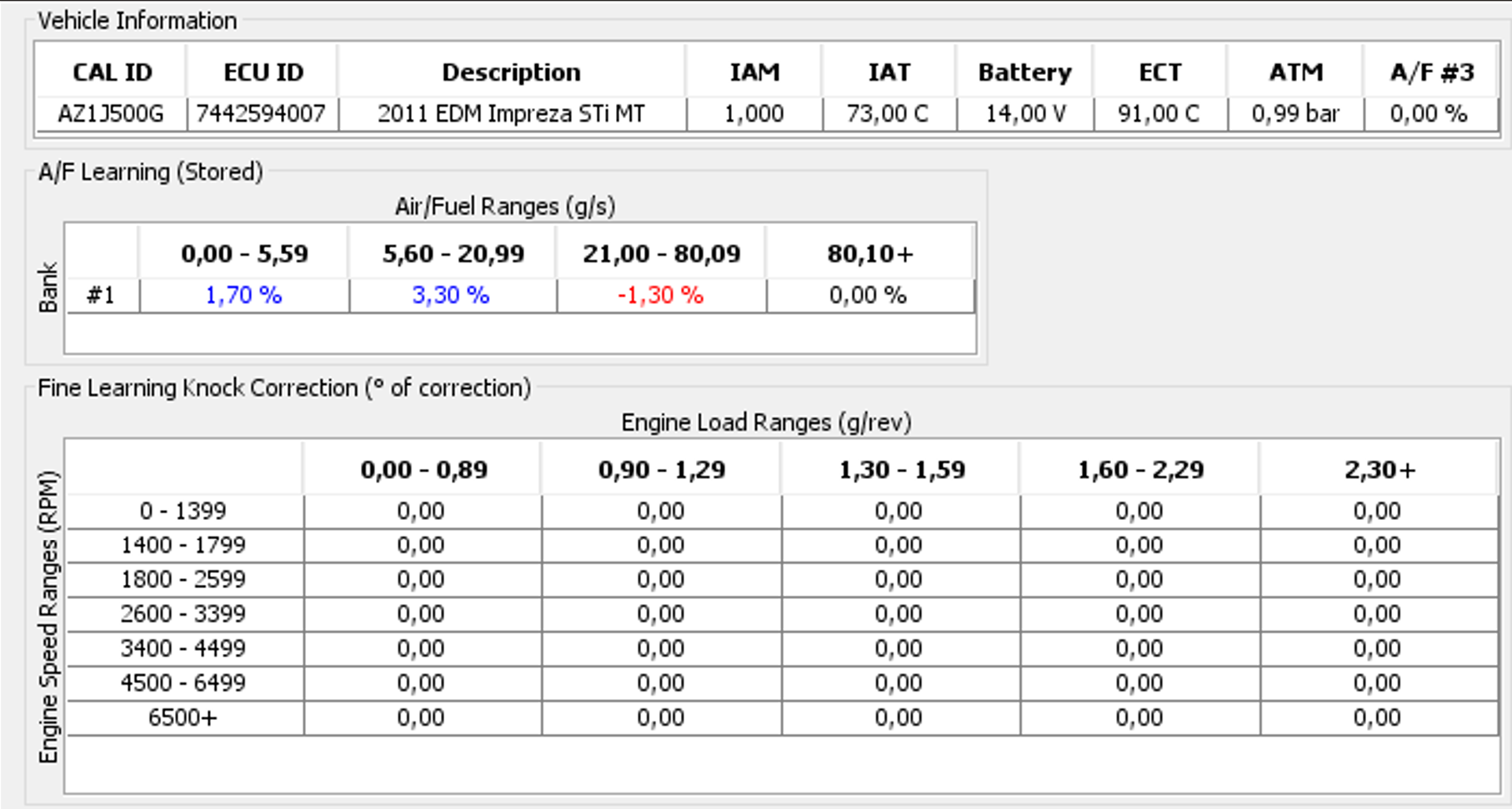Click the ATM pressure 0,99 bar cell
The width and height of the screenshot is (1512, 809).
click(1295, 113)
